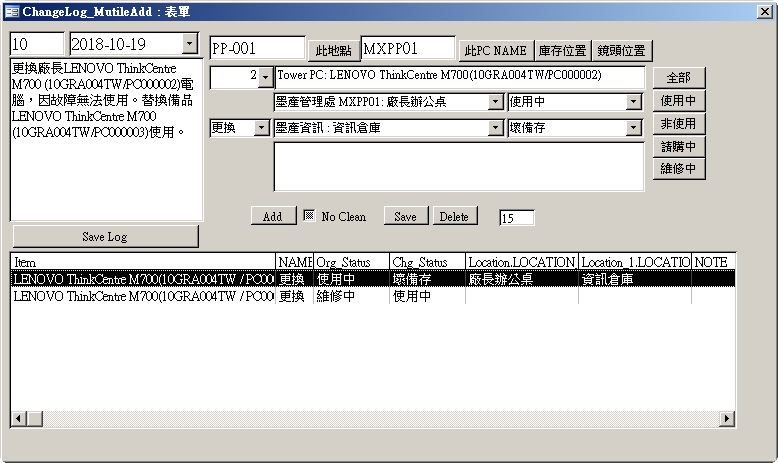Click the list scrollbar right arrow
Viewport: 778px width, 463px height.
point(726,419)
